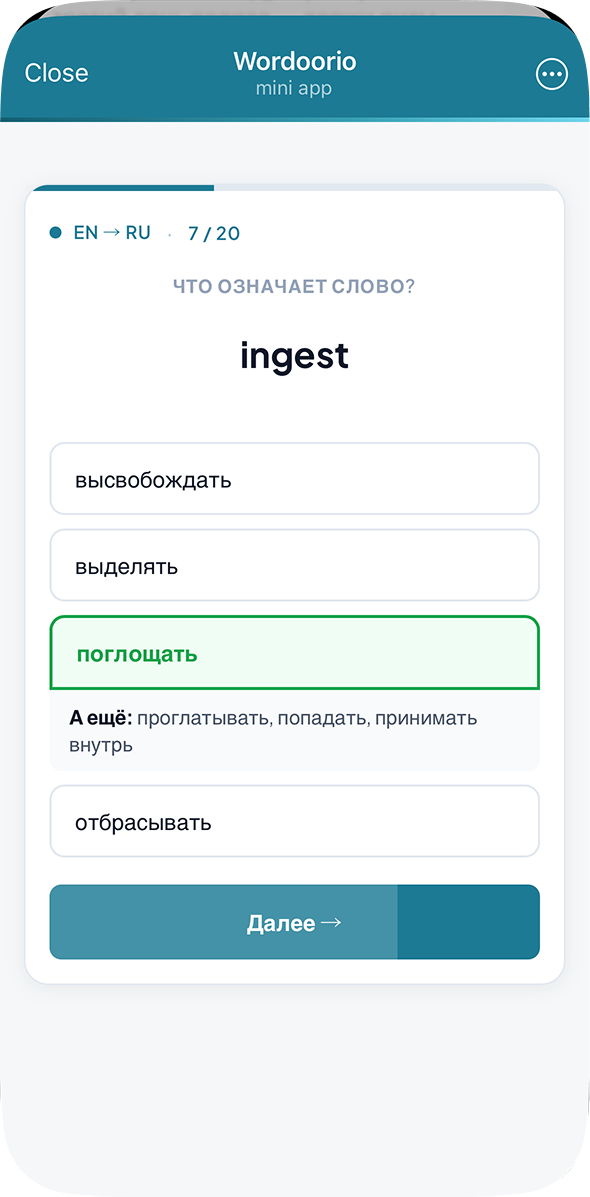This screenshot has width=590, height=1197.
Task: Click the darker arrow segment of Далее
Action: click(x=468, y=922)
